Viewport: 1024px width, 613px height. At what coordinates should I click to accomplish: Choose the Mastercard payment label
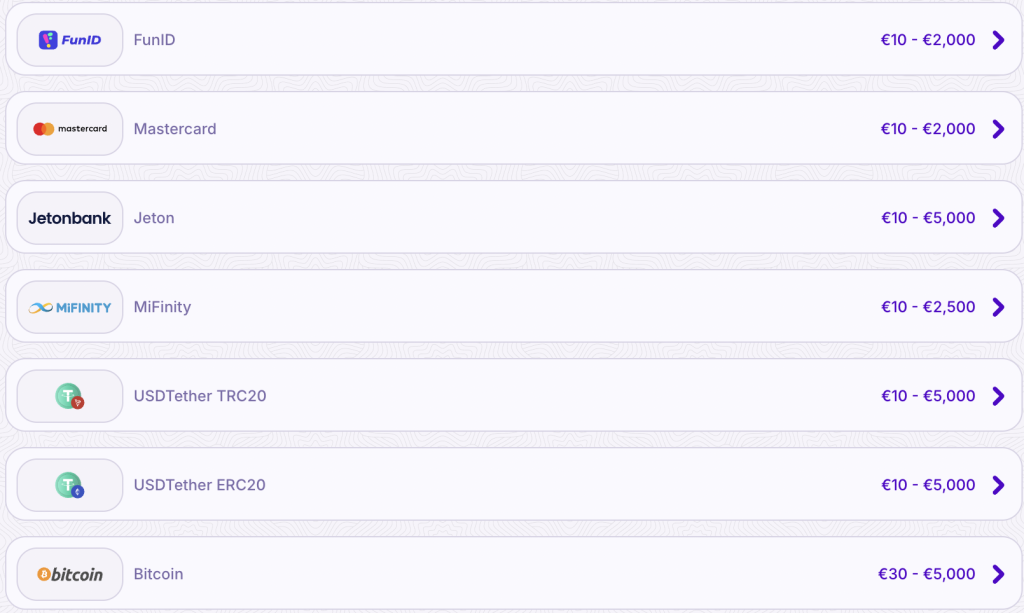click(x=175, y=129)
